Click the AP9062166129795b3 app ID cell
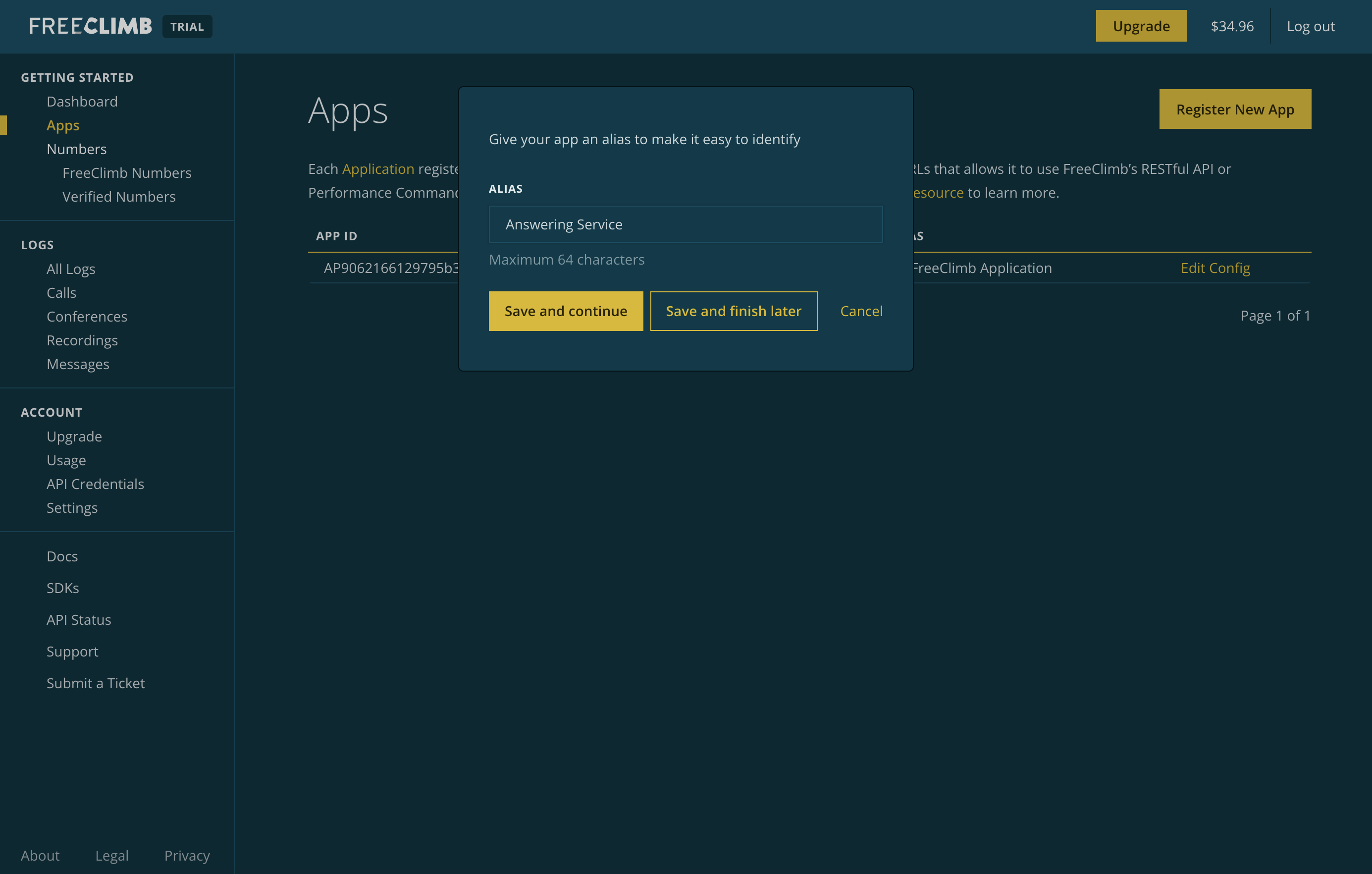Viewport: 1372px width, 874px height. click(391, 268)
